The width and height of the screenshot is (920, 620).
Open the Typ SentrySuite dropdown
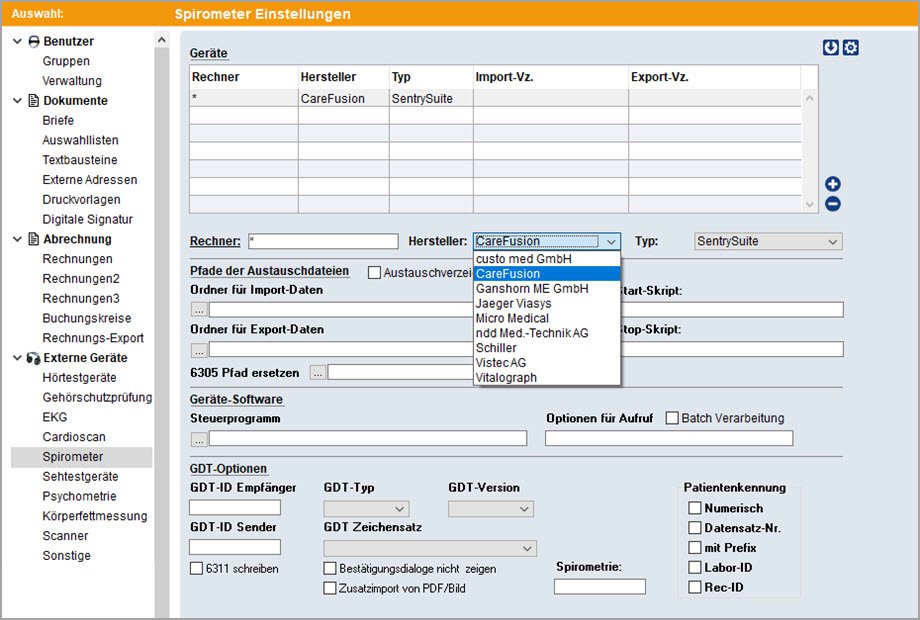click(x=768, y=242)
